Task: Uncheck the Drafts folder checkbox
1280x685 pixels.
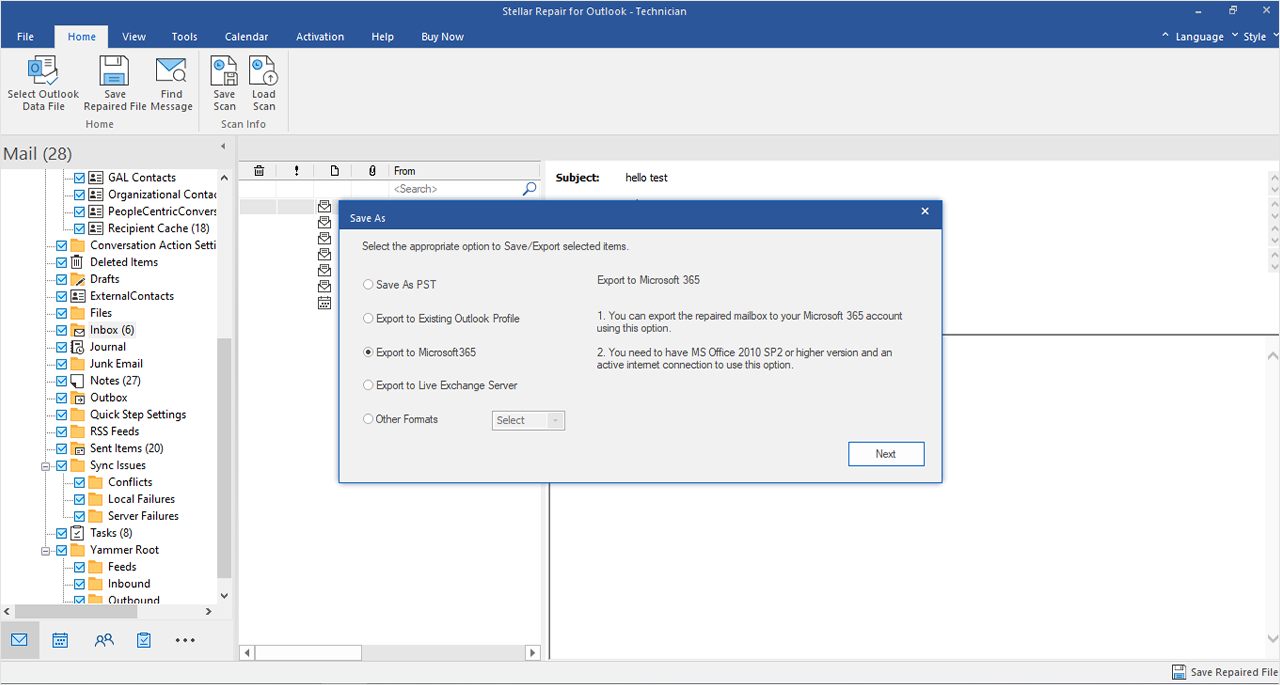Action: coord(61,279)
